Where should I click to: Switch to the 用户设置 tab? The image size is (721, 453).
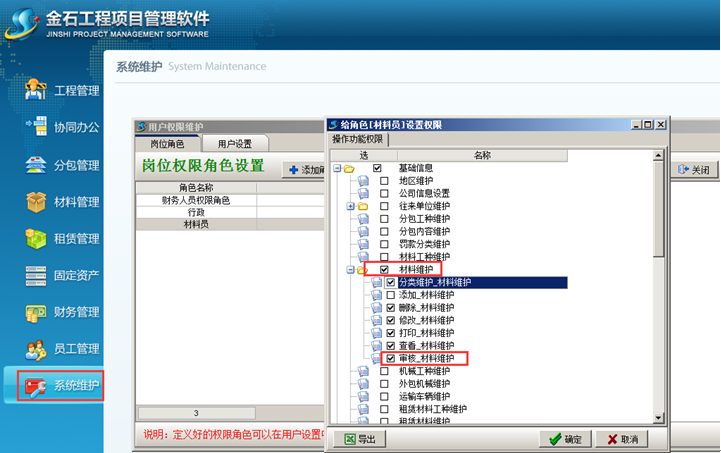pos(234,144)
